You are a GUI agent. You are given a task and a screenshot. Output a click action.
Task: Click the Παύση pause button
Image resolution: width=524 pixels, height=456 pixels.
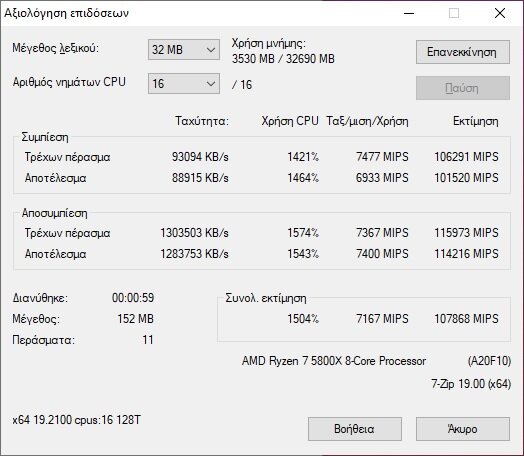pyautogui.click(x=463, y=88)
